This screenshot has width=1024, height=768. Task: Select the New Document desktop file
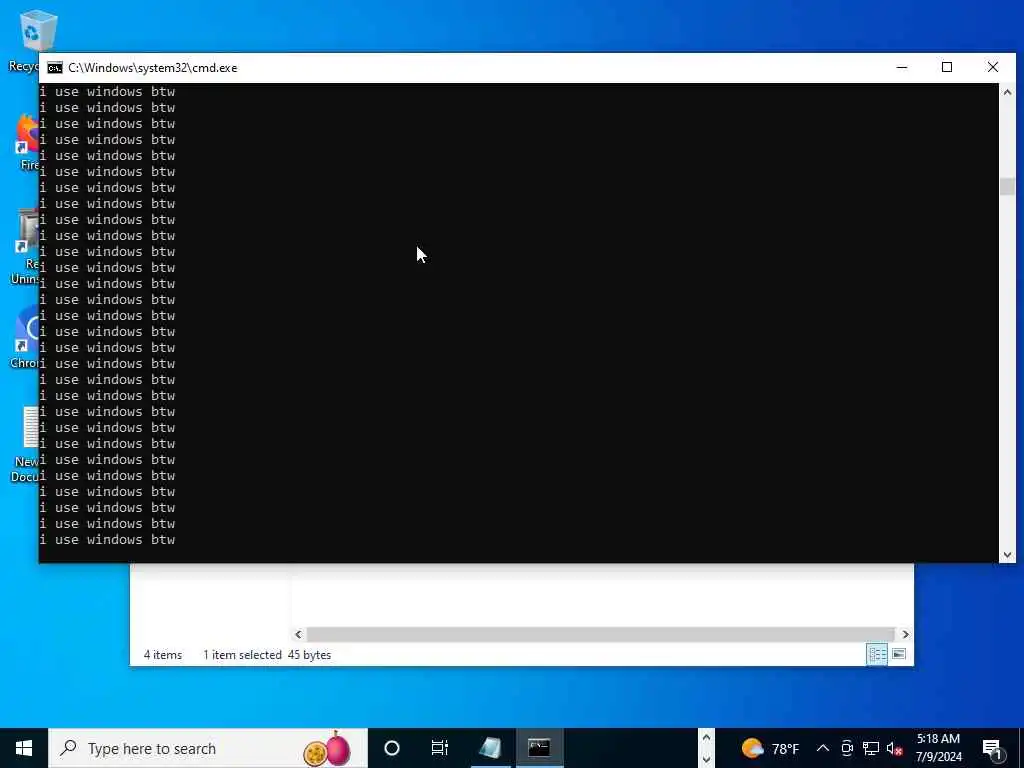pos(25,444)
